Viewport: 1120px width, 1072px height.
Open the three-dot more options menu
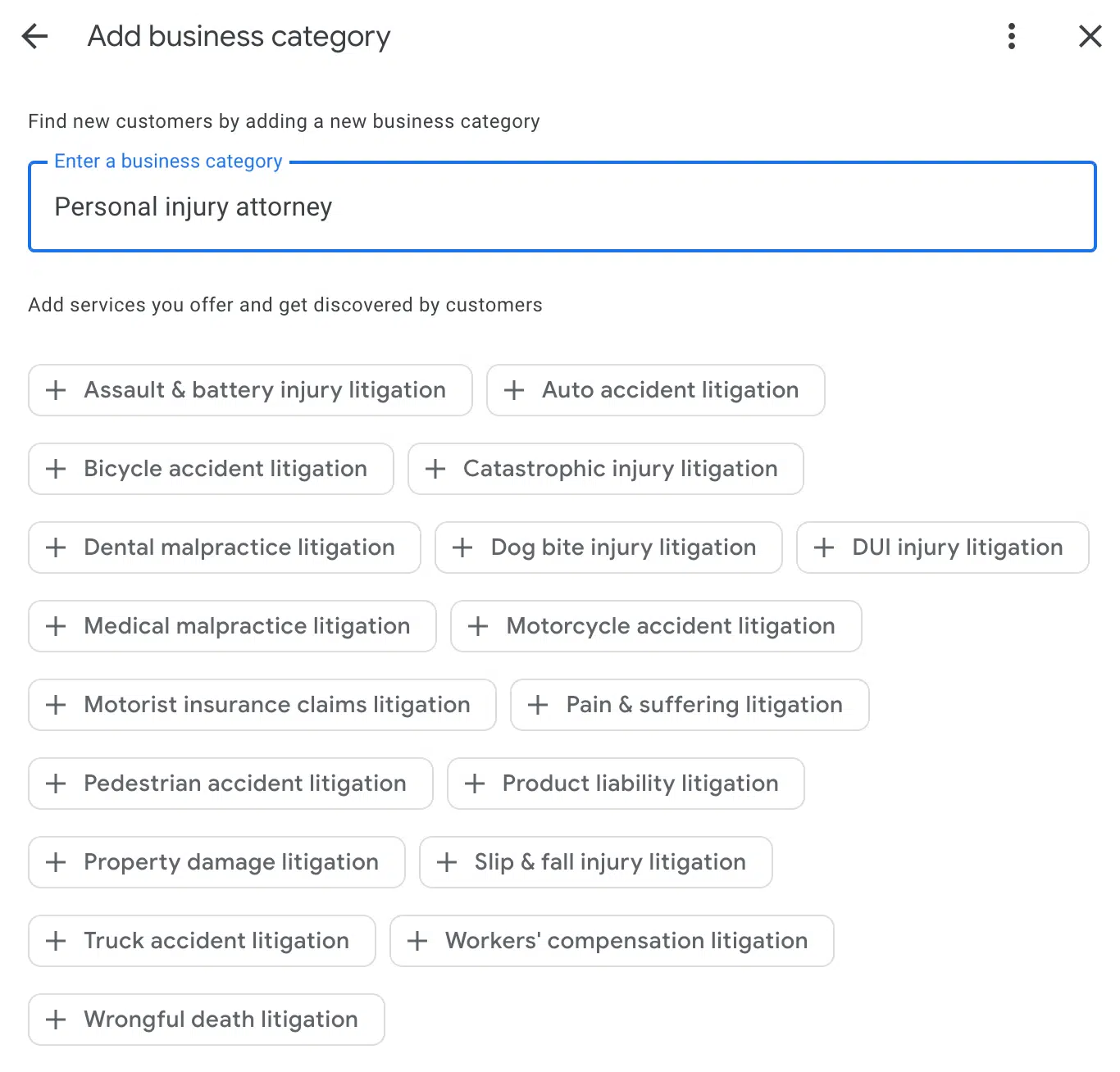click(1011, 36)
